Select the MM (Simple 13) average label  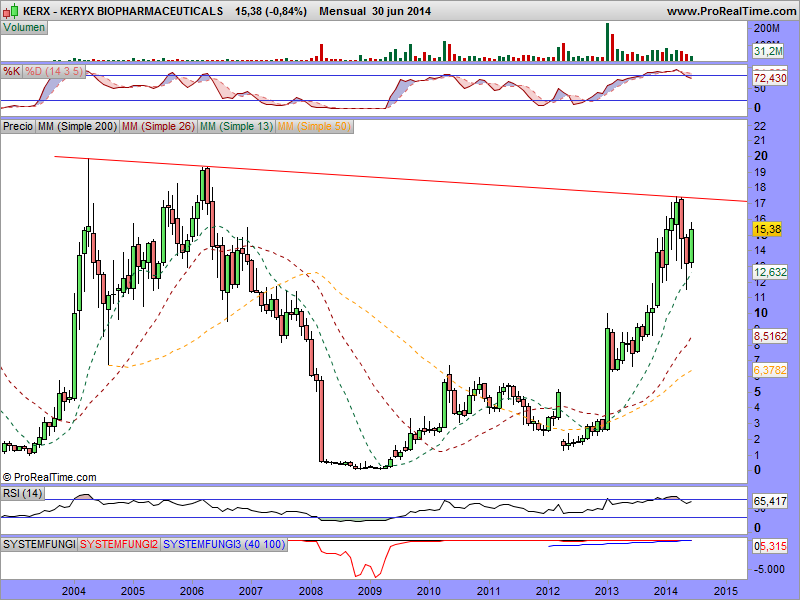(x=236, y=126)
